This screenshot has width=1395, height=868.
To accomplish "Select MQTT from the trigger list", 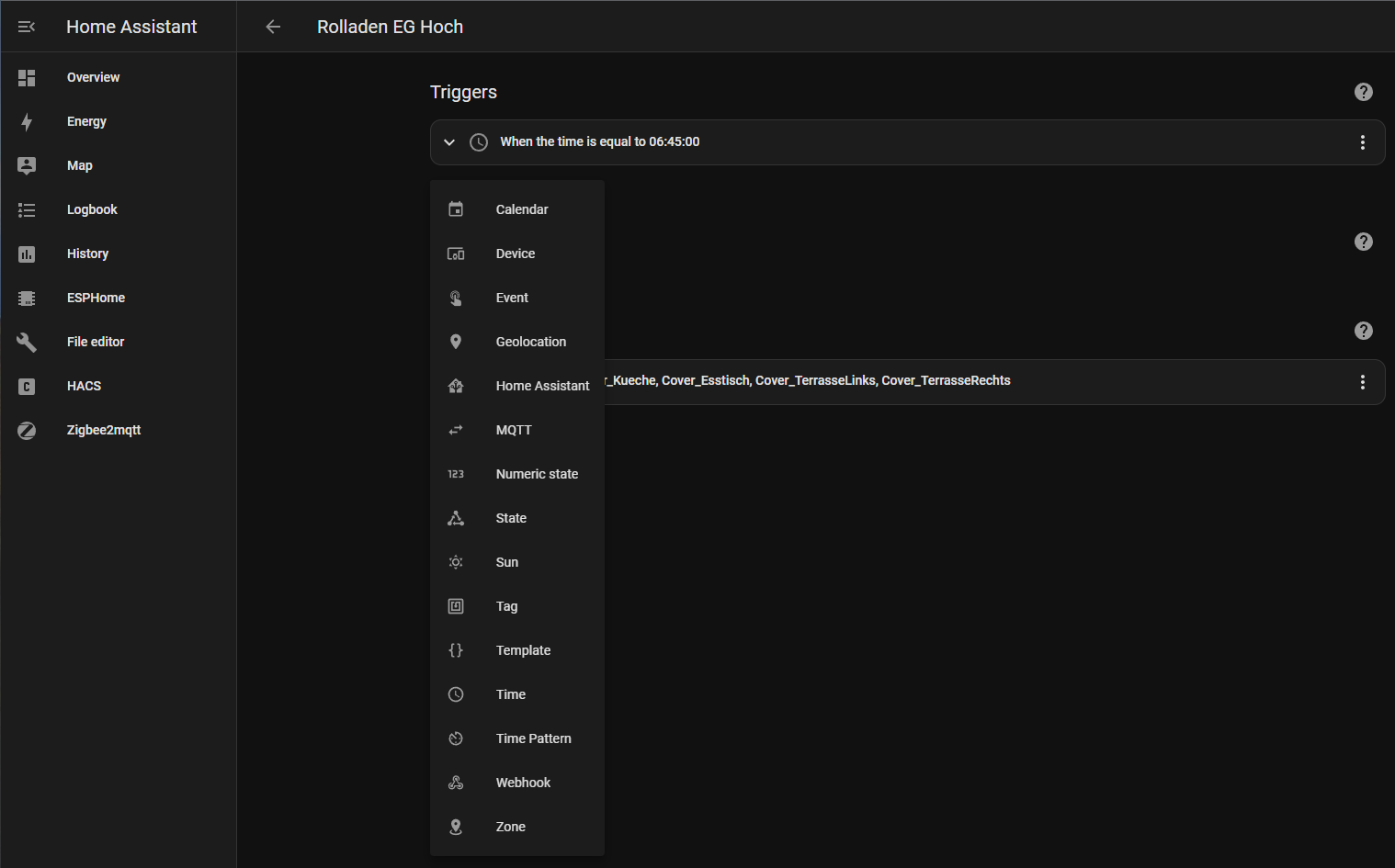I will [x=513, y=430].
